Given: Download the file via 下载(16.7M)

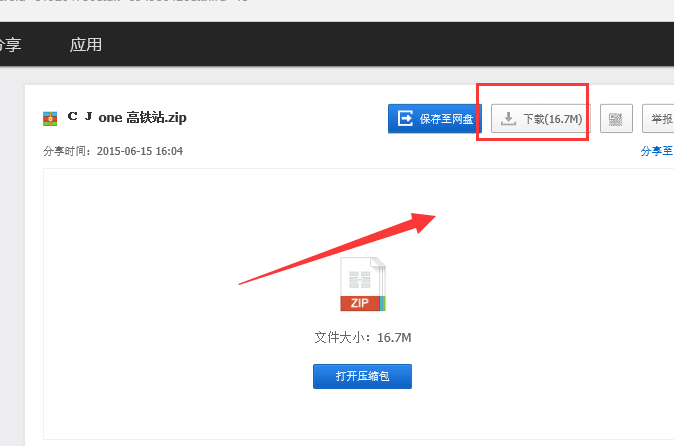Looking at the screenshot, I should pyautogui.click(x=541, y=119).
